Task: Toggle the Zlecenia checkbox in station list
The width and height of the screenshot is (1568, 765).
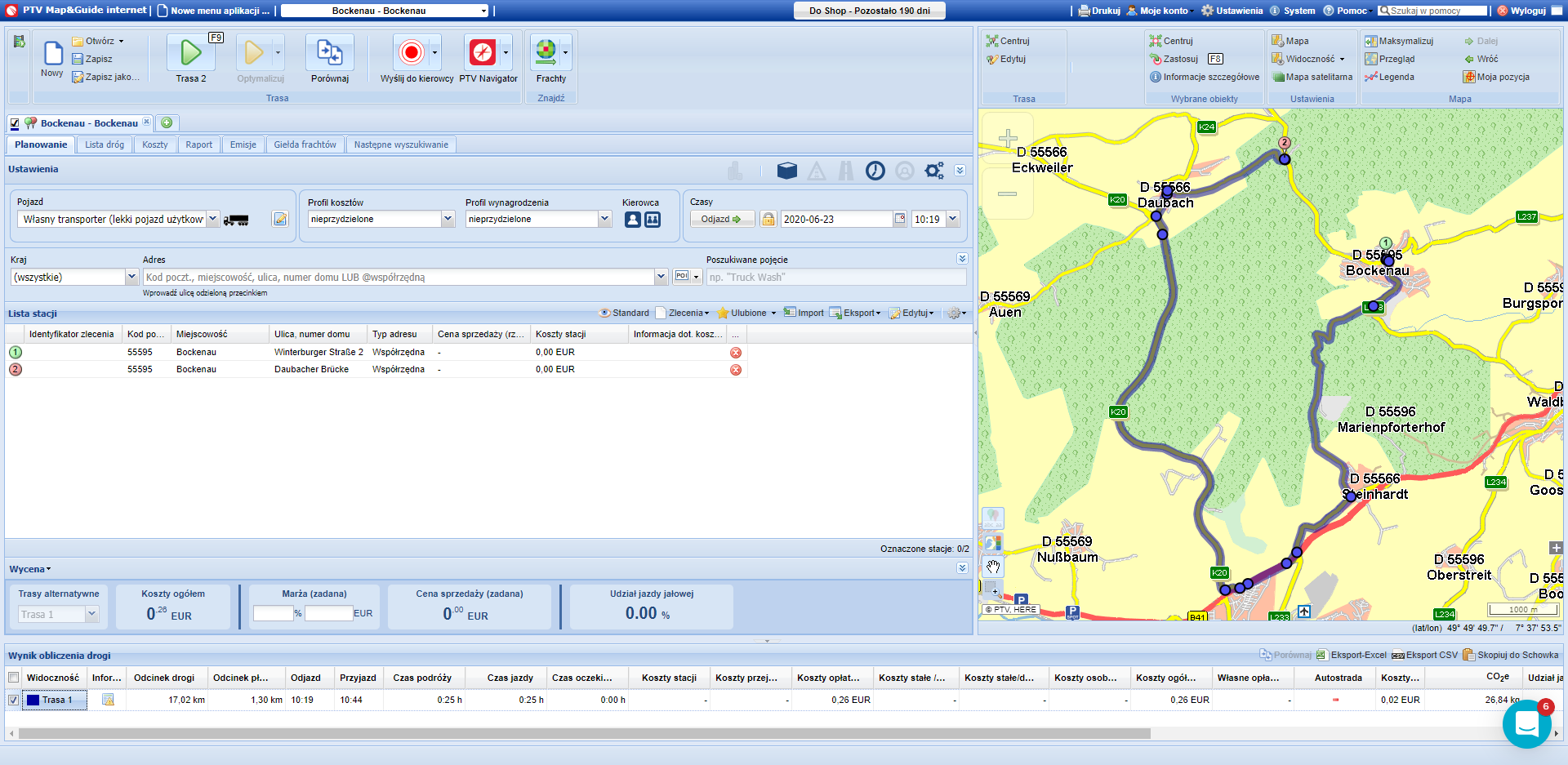Action: [x=661, y=313]
